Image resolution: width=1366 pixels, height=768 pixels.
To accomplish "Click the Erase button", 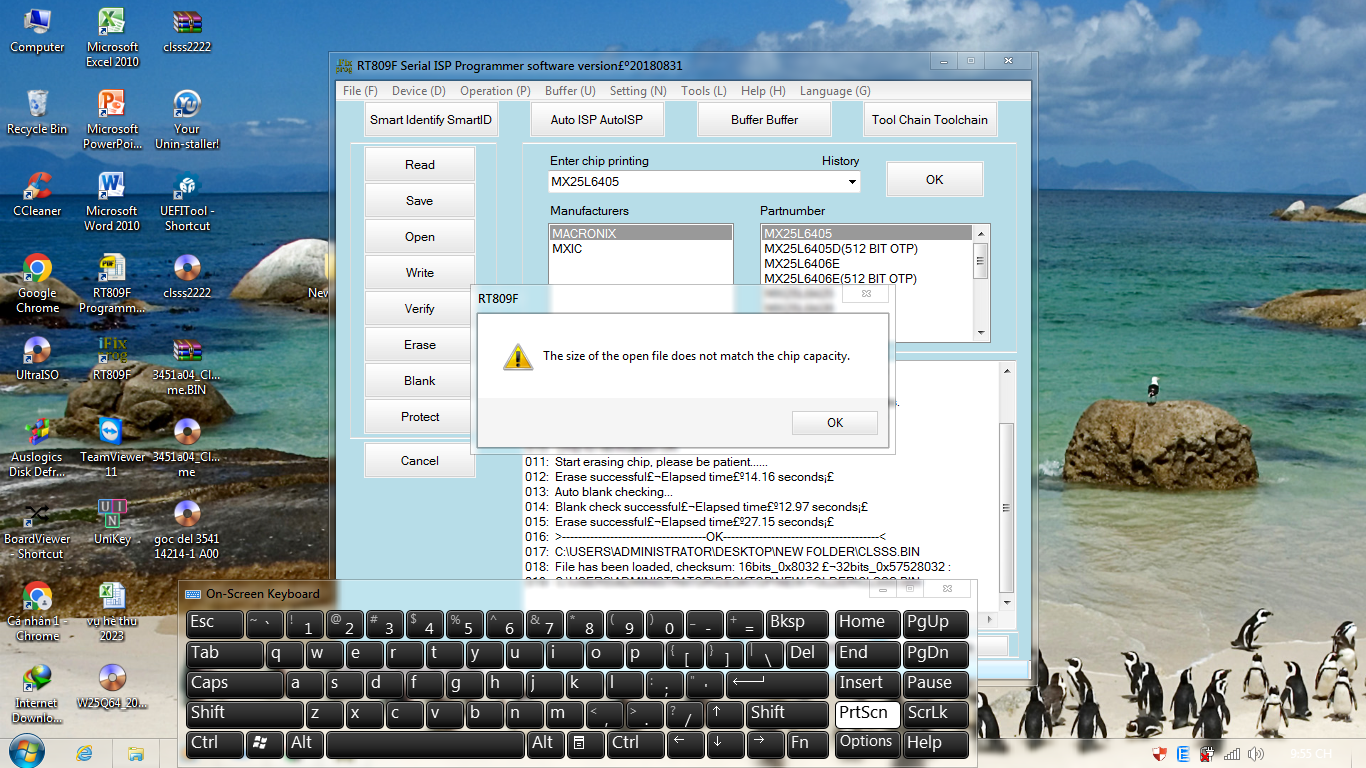I will point(420,345).
